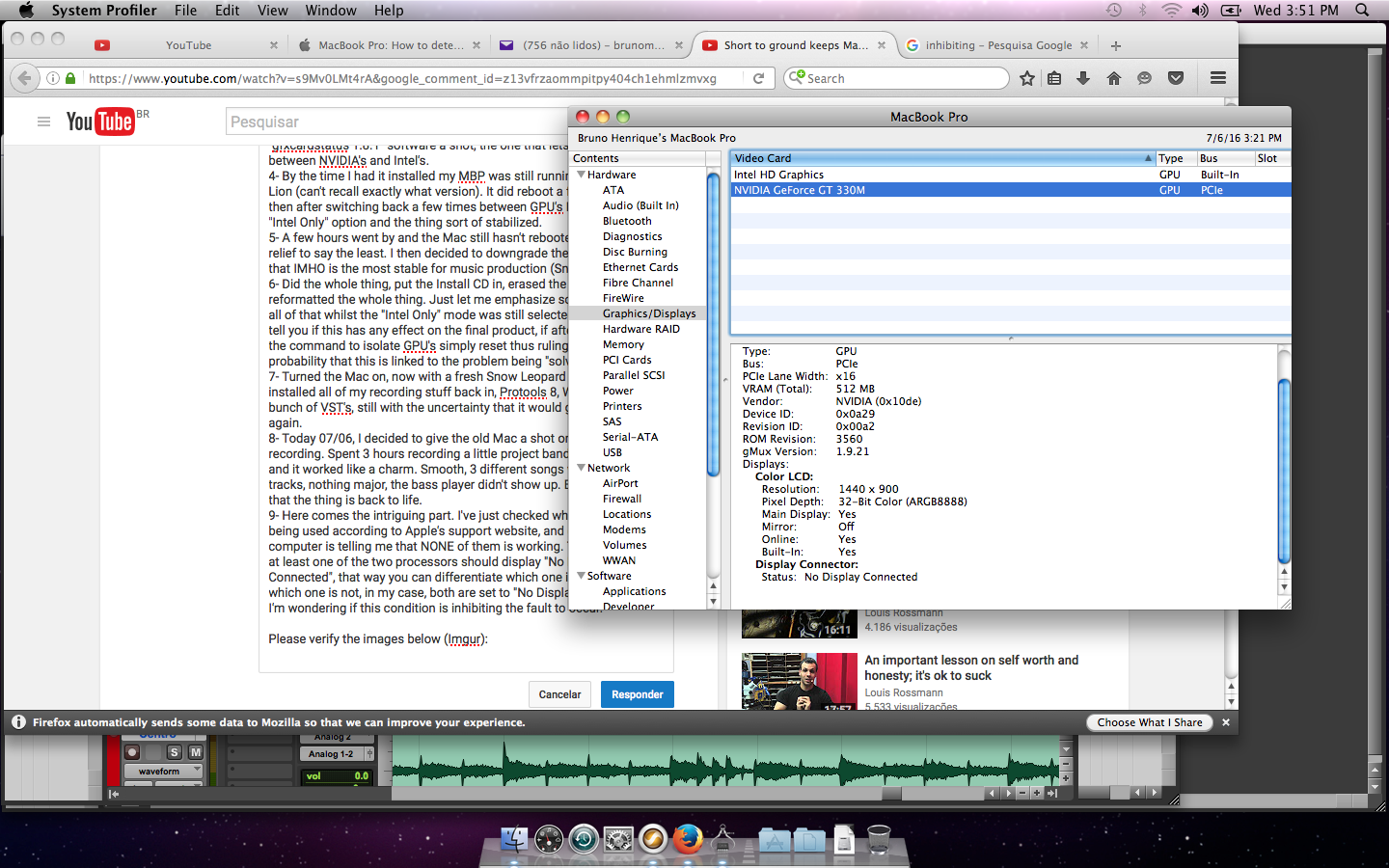Solo the Pro Tools track
This screenshot has height=868, width=1389.
pos(175,752)
